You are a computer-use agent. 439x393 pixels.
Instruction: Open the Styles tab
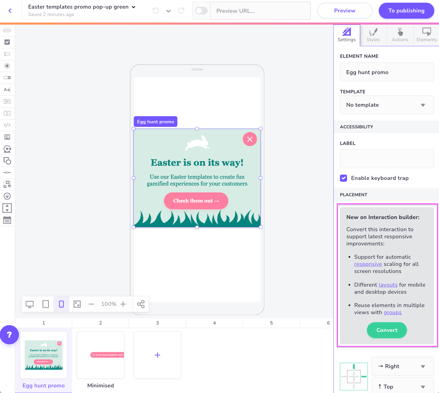(x=373, y=35)
